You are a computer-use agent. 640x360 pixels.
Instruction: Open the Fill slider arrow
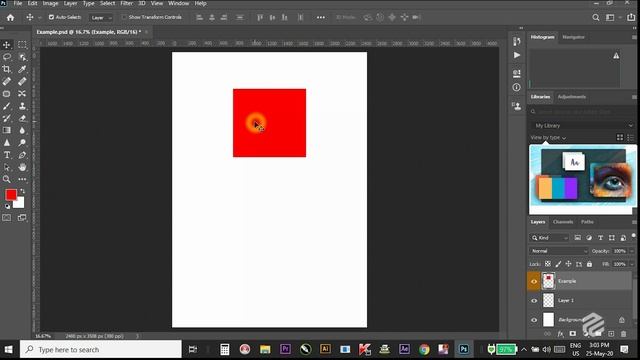tap(631, 264)
